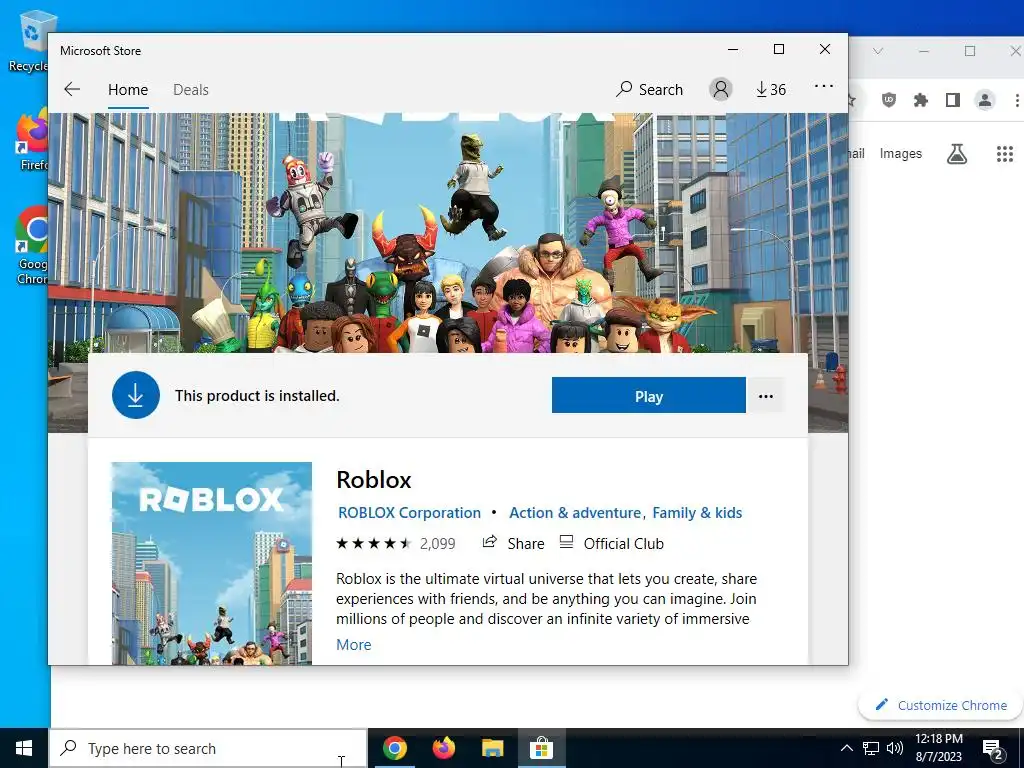This screenshot has width=1024, height=768.
Task: Click the taskbar search box
Action: (x=208, y=748)
